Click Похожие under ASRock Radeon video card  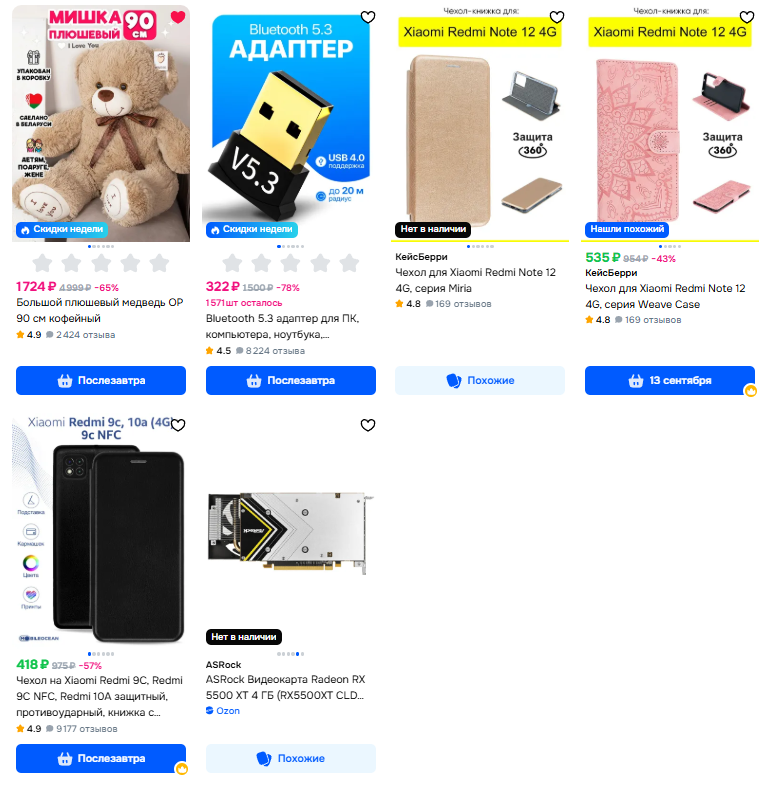291,758
